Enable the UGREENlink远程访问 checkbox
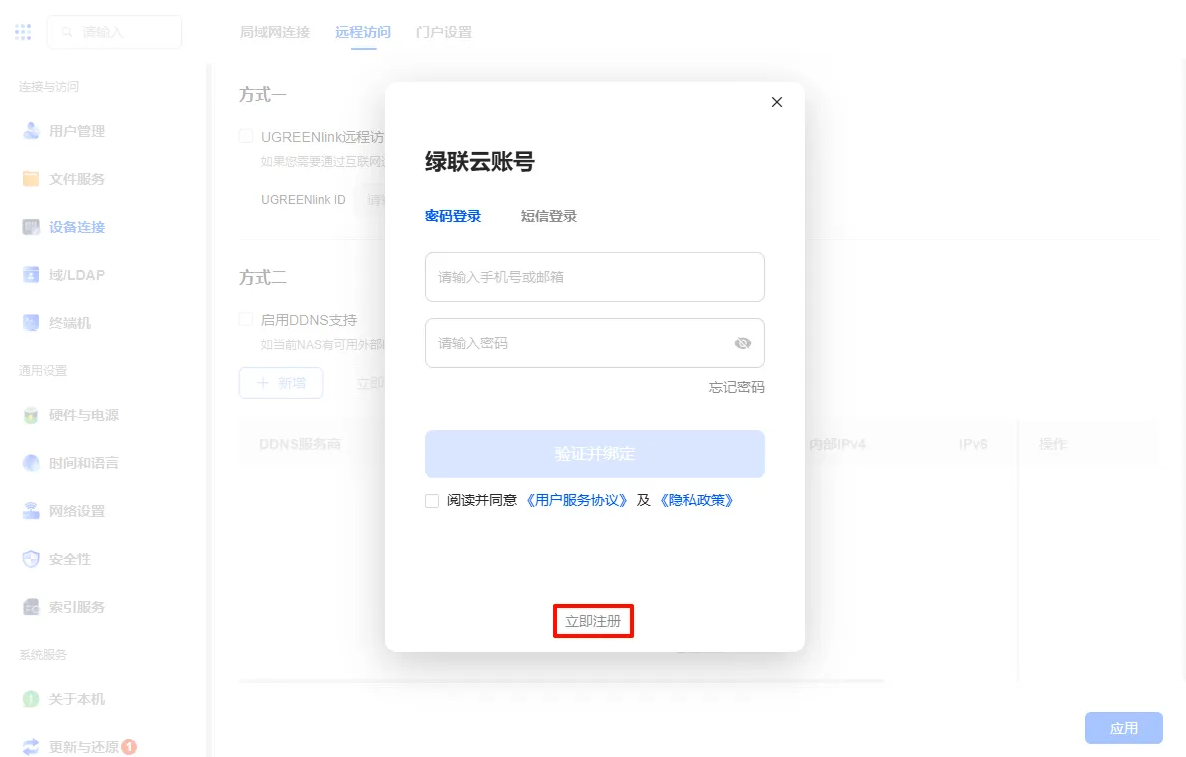Viewport: 1186px width, 757px height. click(x=246, y=136)
